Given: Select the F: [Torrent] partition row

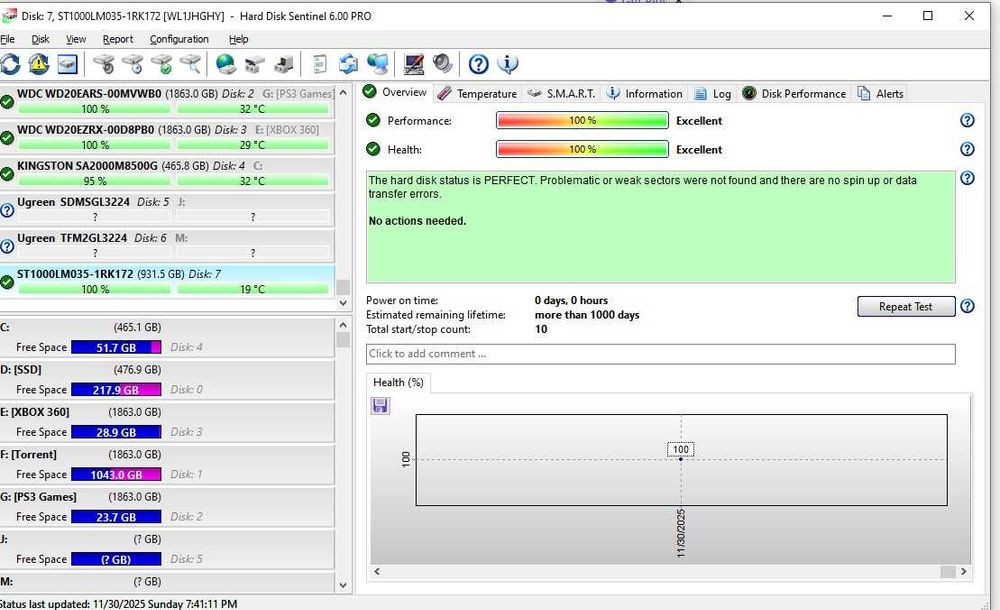Looking at the screenshot, I should tap(167, 465).
